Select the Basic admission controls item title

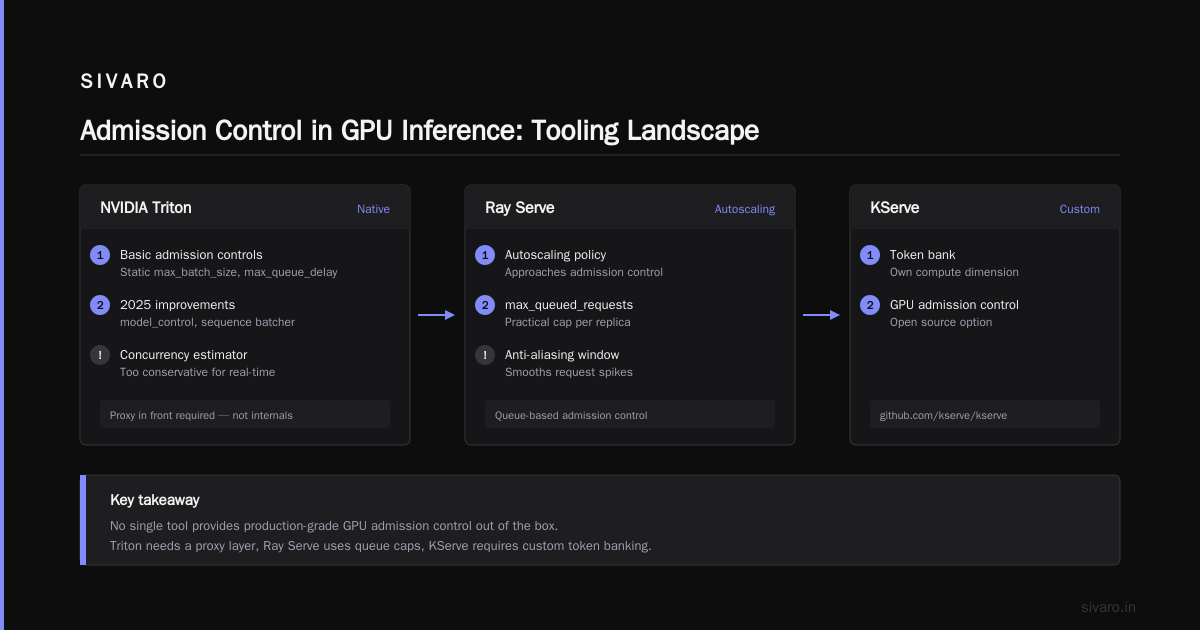pos(191,255)
